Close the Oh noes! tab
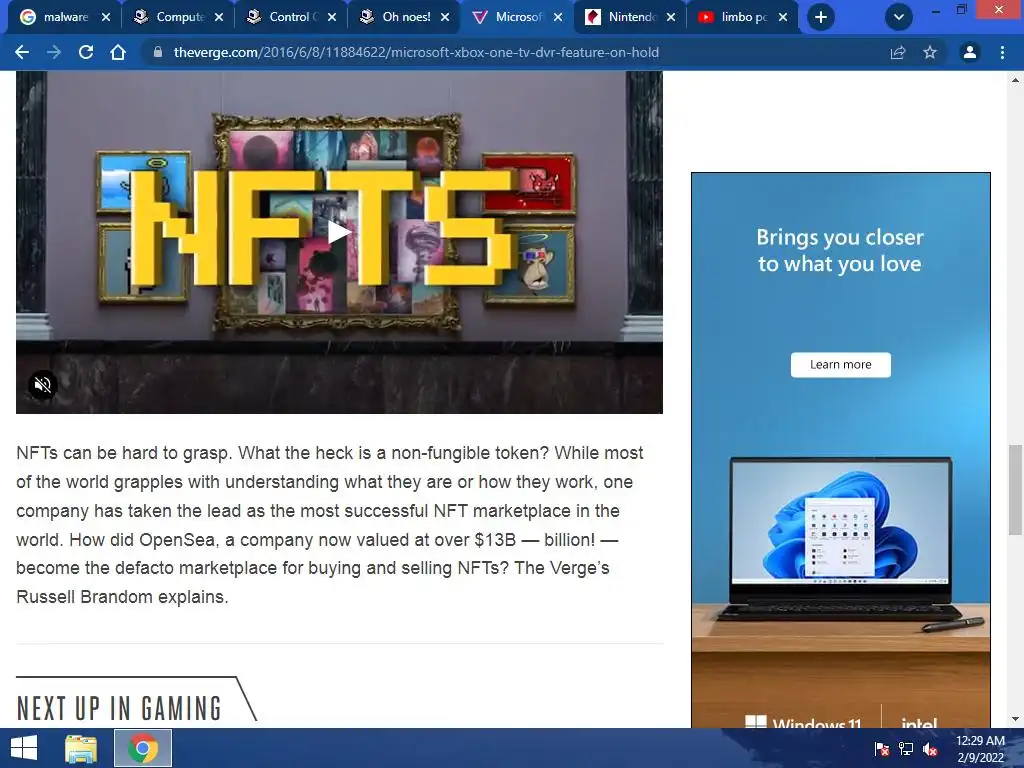 coord(445,17)
